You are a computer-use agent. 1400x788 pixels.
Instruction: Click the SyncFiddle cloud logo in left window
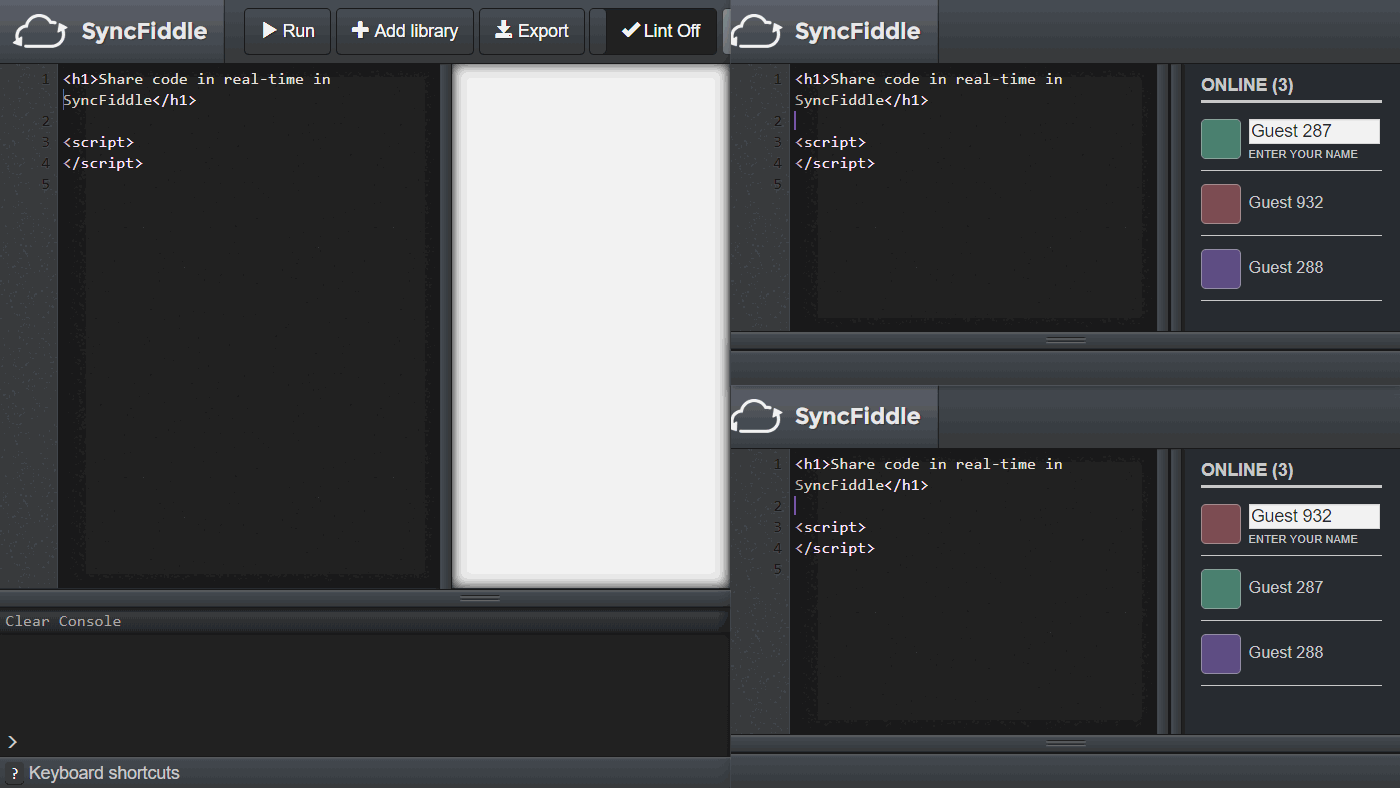tap(40, 31)
